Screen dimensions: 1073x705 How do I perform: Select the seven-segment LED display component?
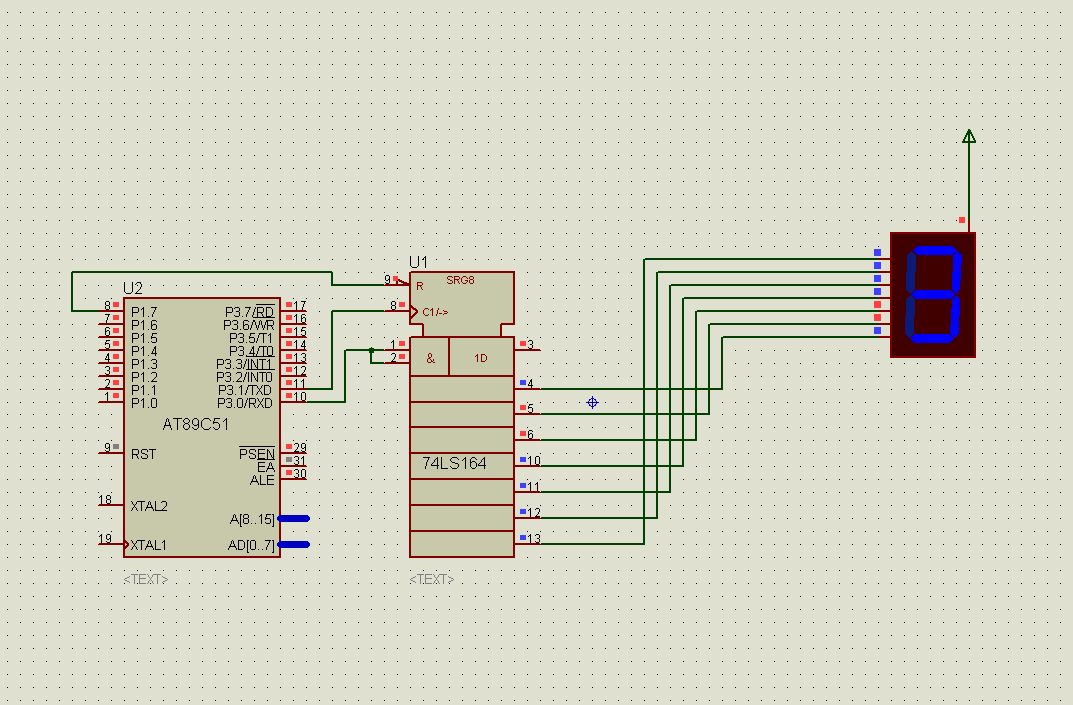933,294
